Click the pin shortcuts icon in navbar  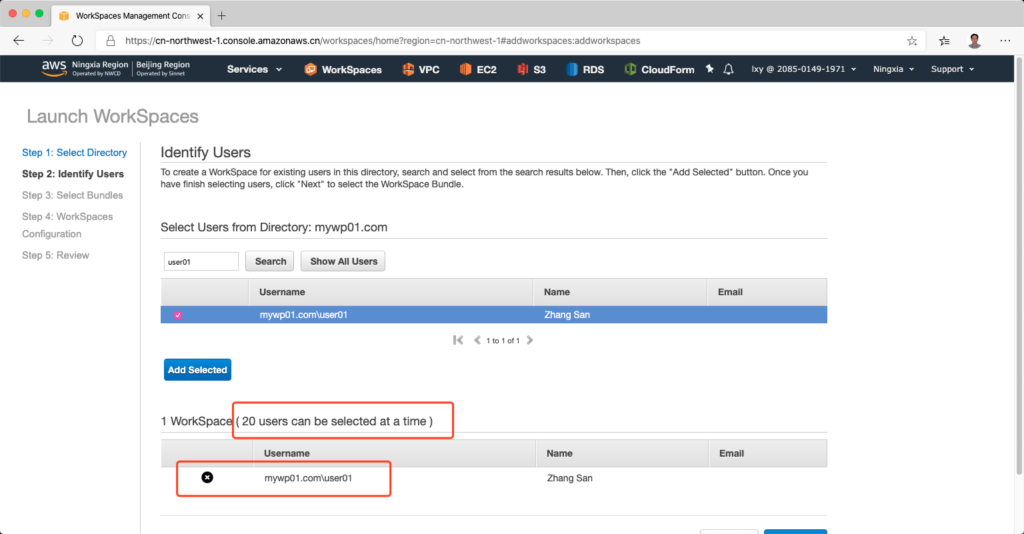point(710,70)
